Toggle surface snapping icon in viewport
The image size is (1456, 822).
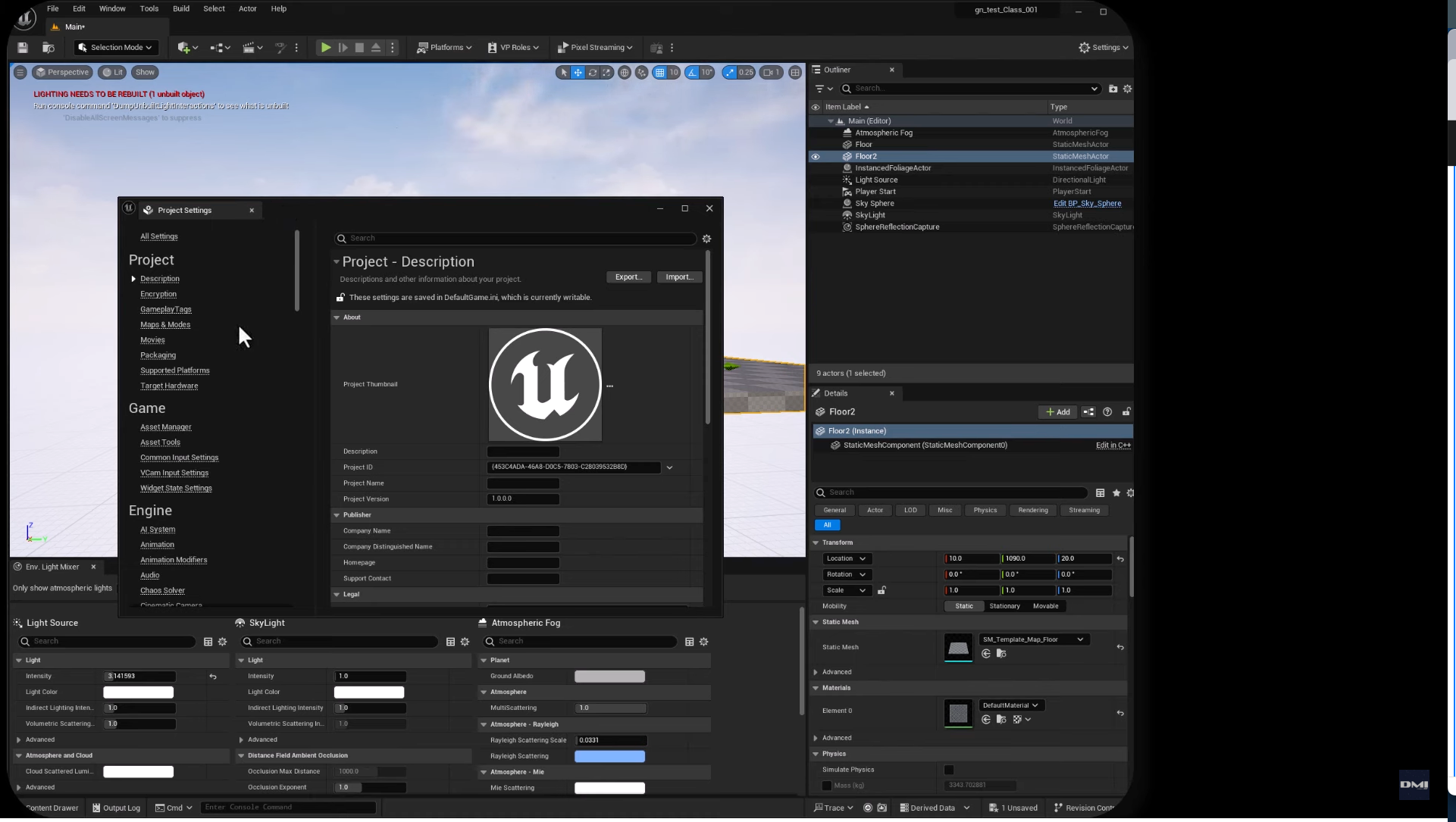pyautogui.click(x=642, y=73)
